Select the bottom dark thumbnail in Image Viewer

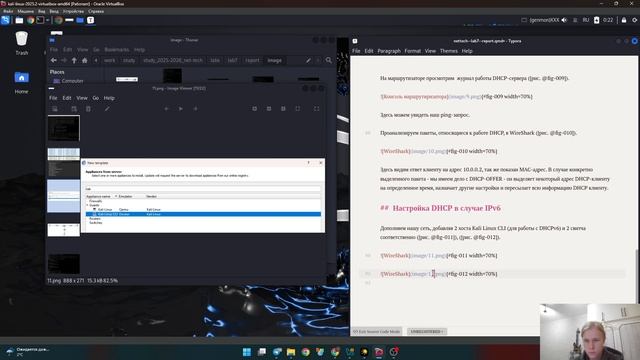[64, 263]
